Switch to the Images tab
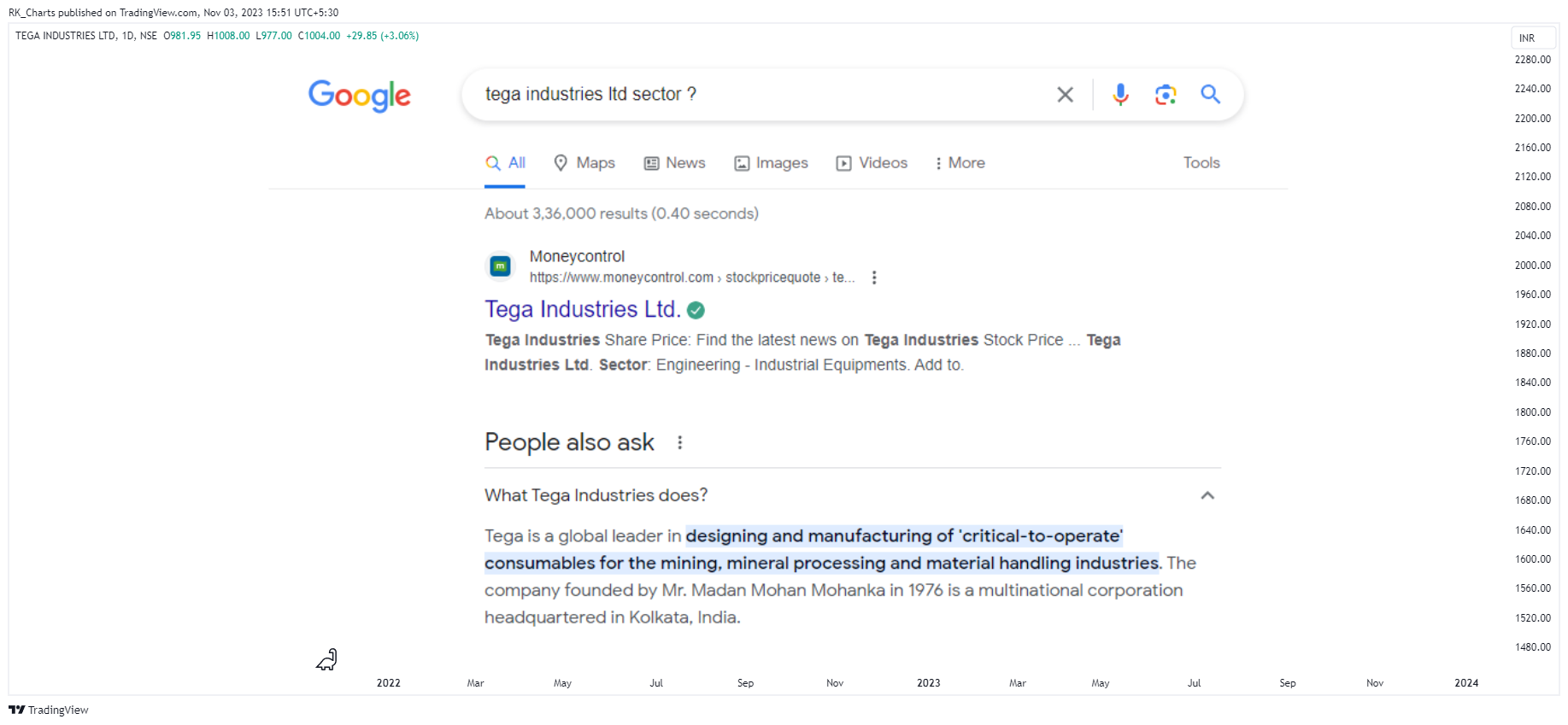Screen dimensions: 1568x725 click(x=771, y=163)
